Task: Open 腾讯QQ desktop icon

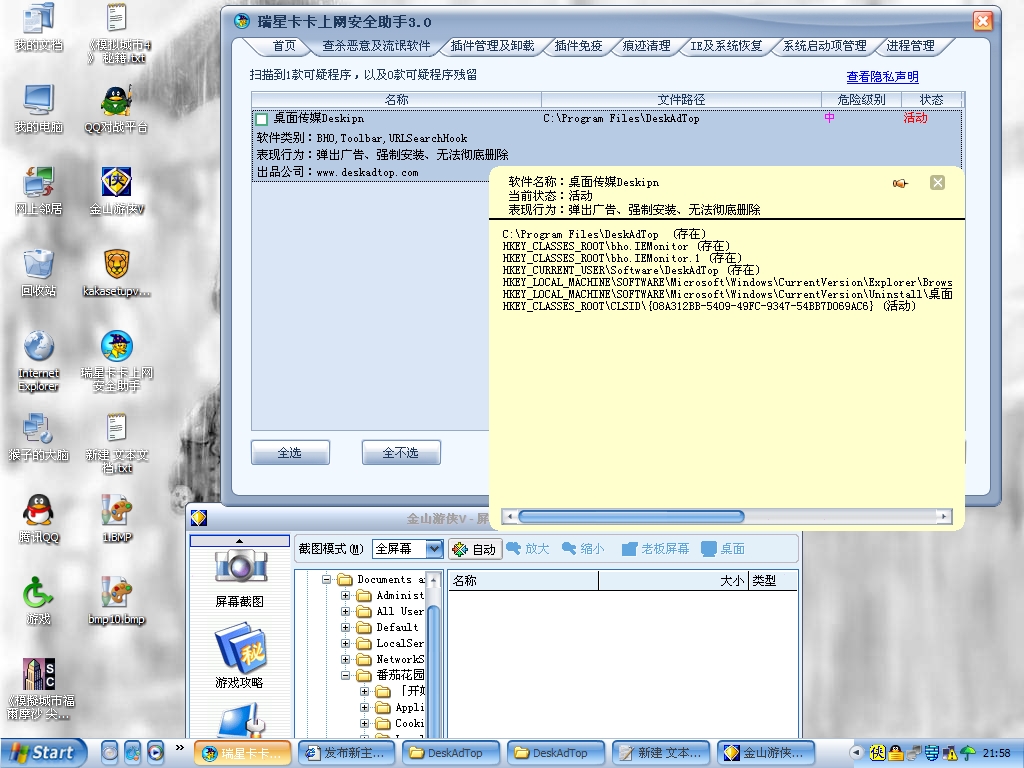Action: [39, 519]
